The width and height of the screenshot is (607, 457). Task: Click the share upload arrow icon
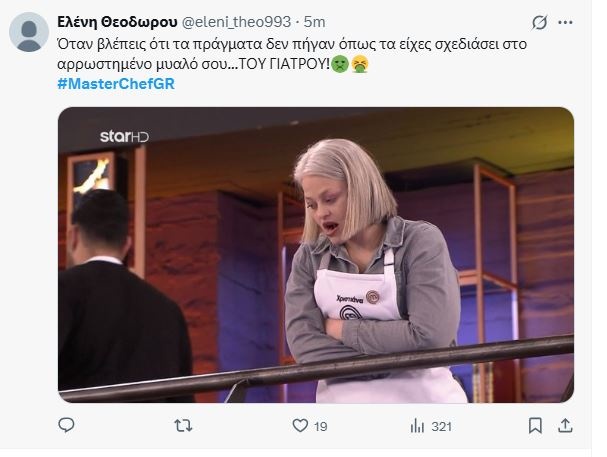(566, 426)
